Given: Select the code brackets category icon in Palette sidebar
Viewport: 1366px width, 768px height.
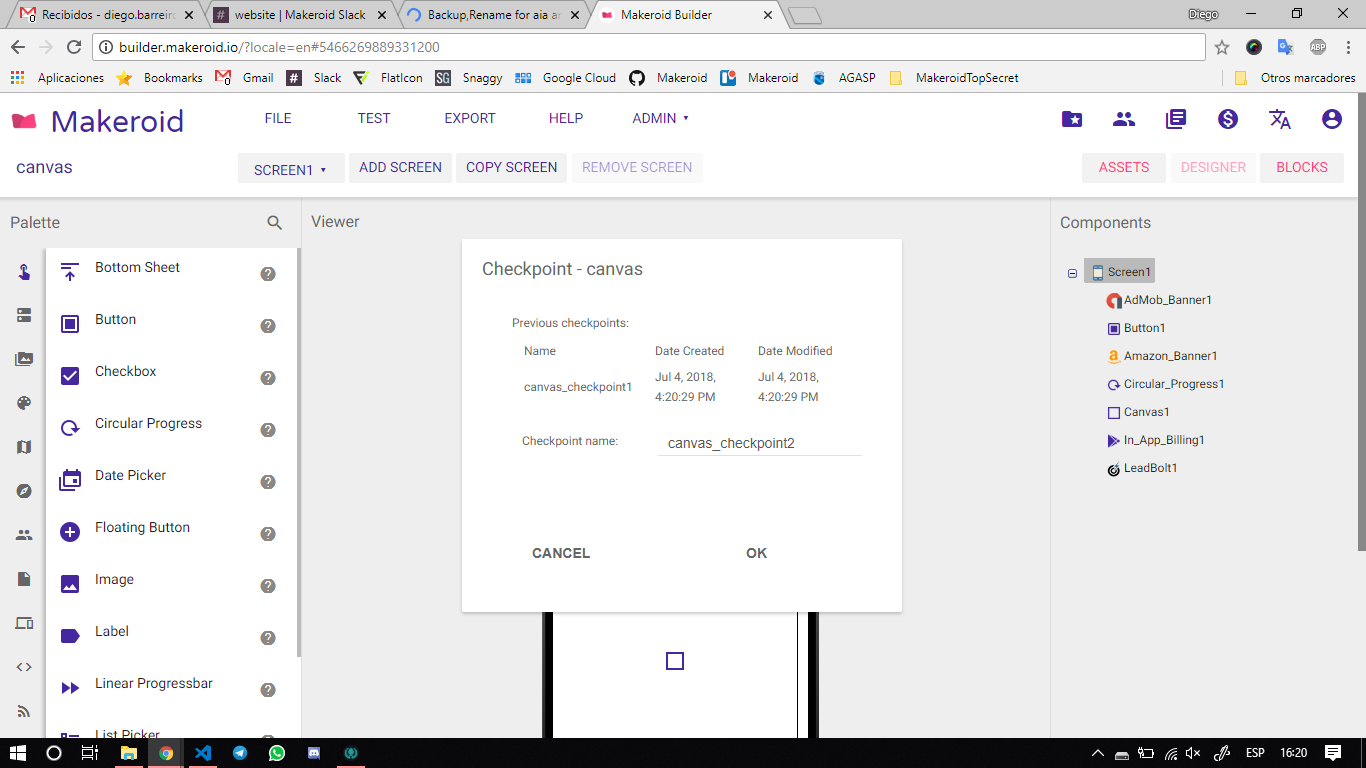Looking at the screenshot, I should point(24,667).
